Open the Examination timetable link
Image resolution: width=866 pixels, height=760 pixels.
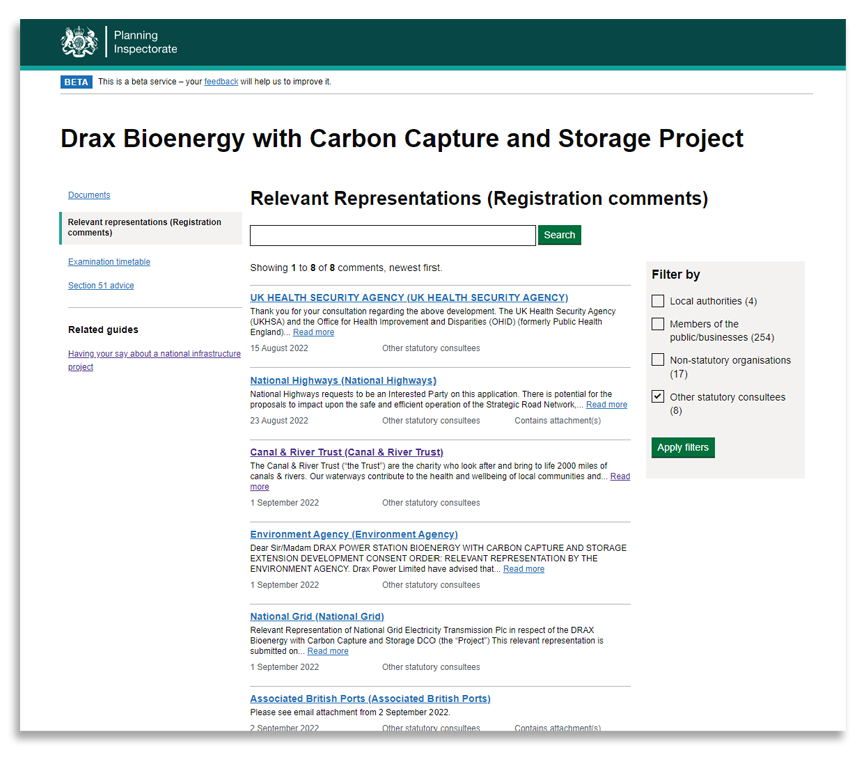pyautogui.click(x=109, y=262)
